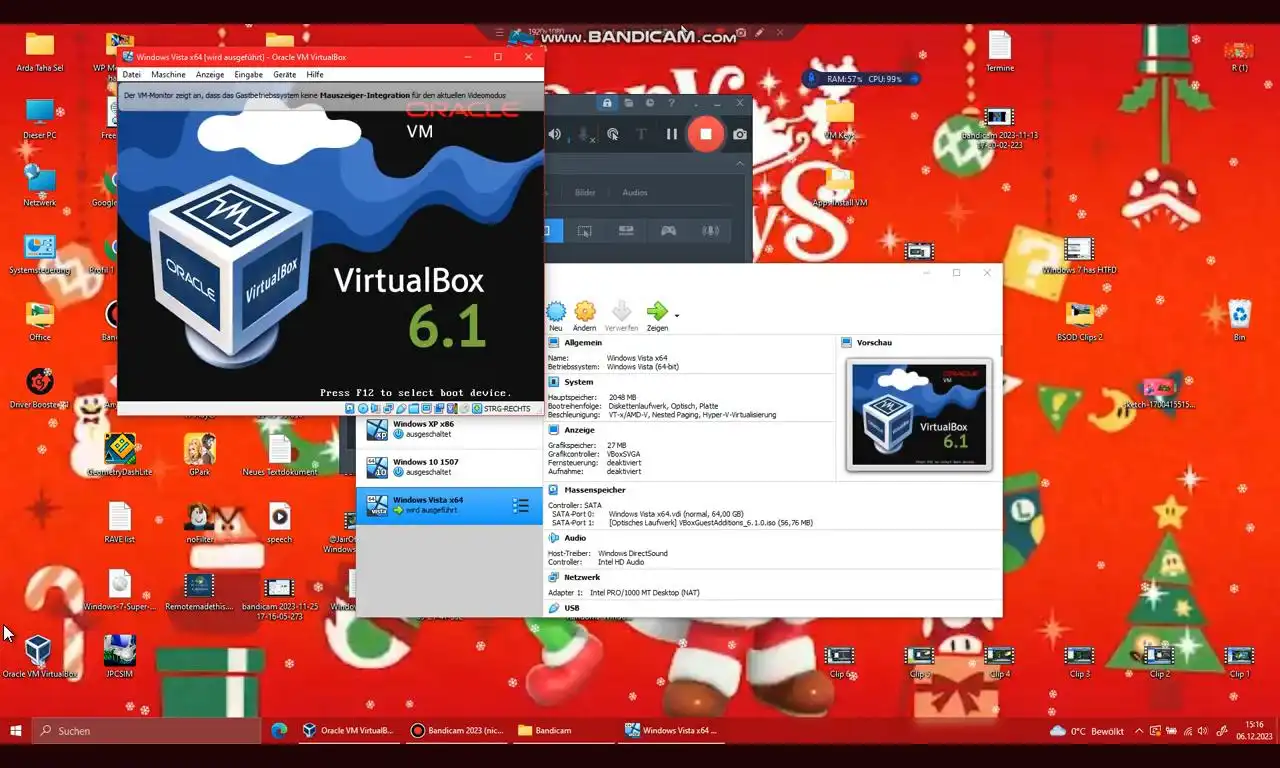Click the Windows Start button

click(16, 731)
